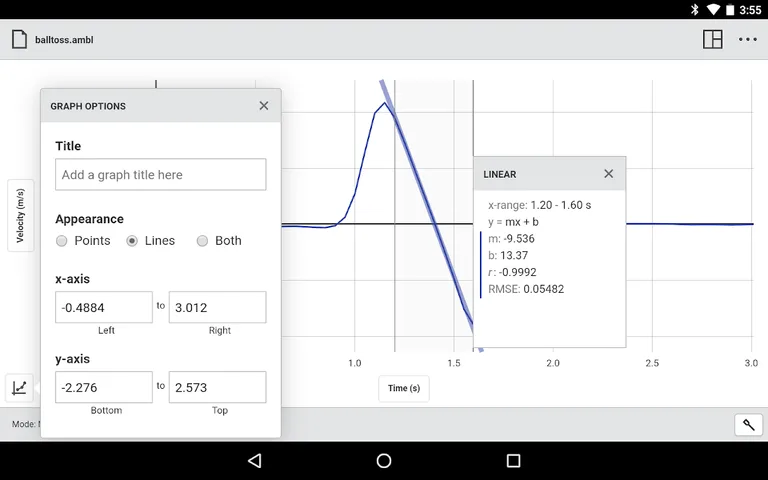
Task: Open the three-dot overflow menu
Action: coord(748,40)
